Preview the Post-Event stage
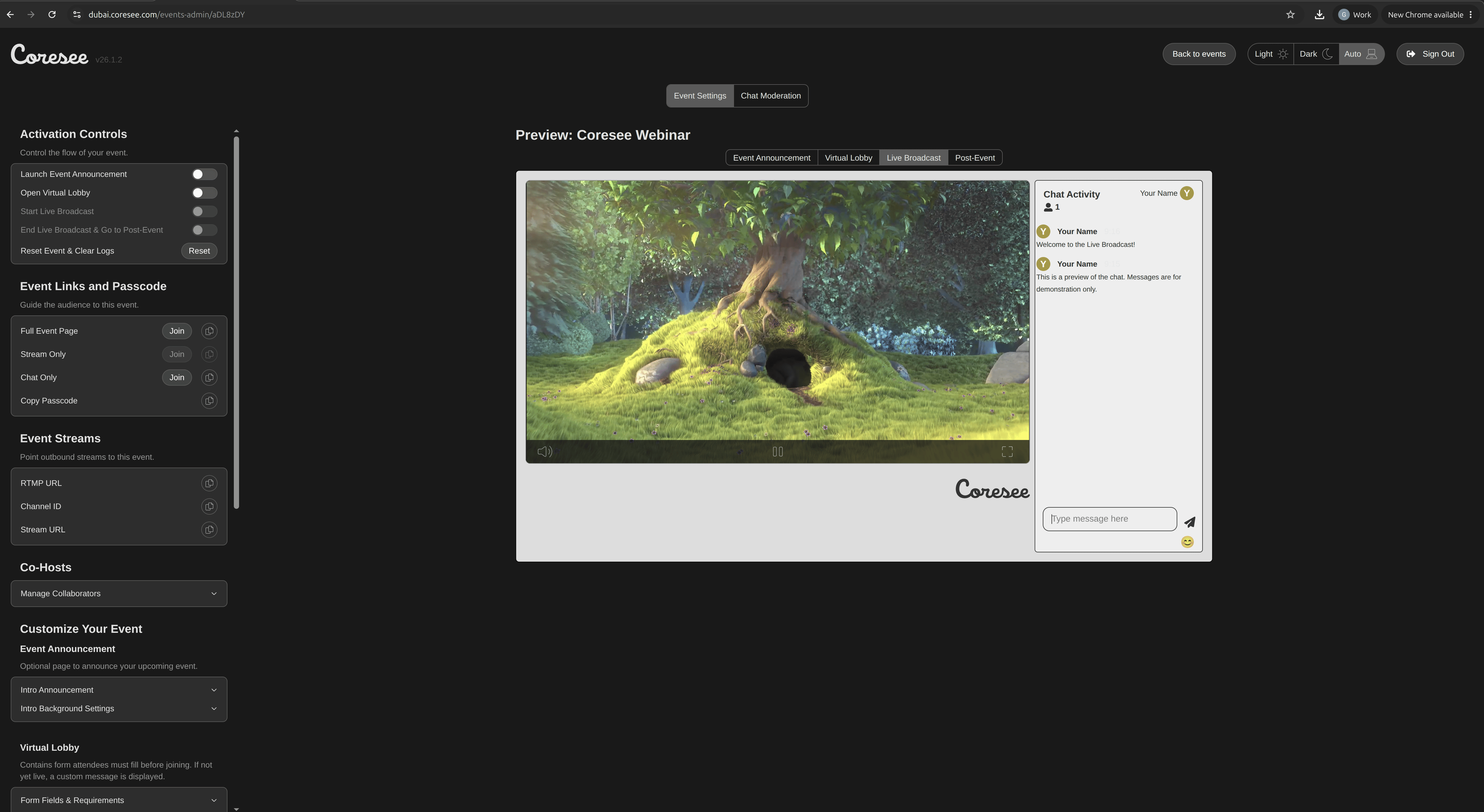The height and width of the screenshot is (812, 1484). coord(975,158)
